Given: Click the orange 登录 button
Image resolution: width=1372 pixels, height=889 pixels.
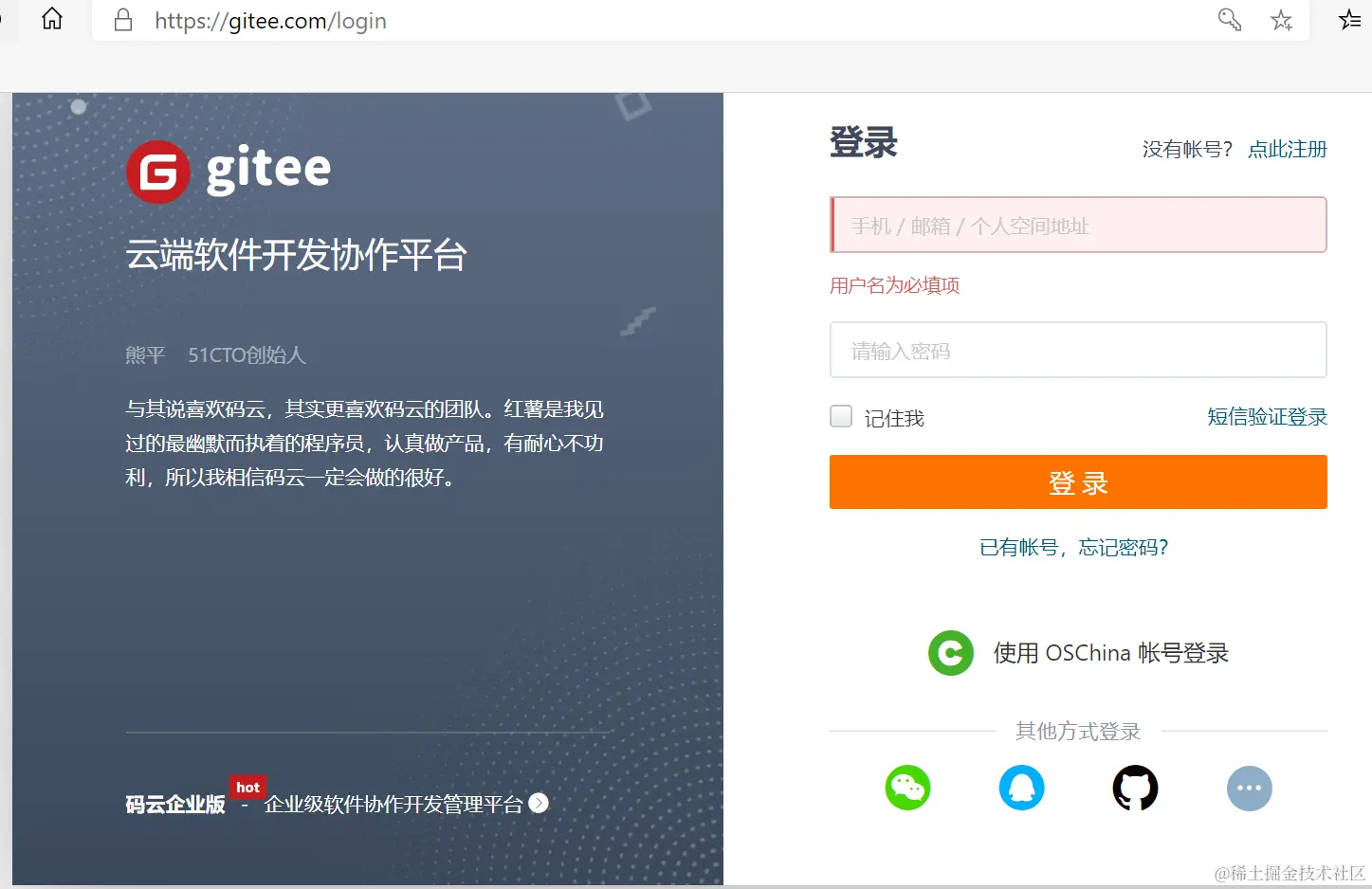Looking at the screenshot, I should click(x=1078, y=482).
